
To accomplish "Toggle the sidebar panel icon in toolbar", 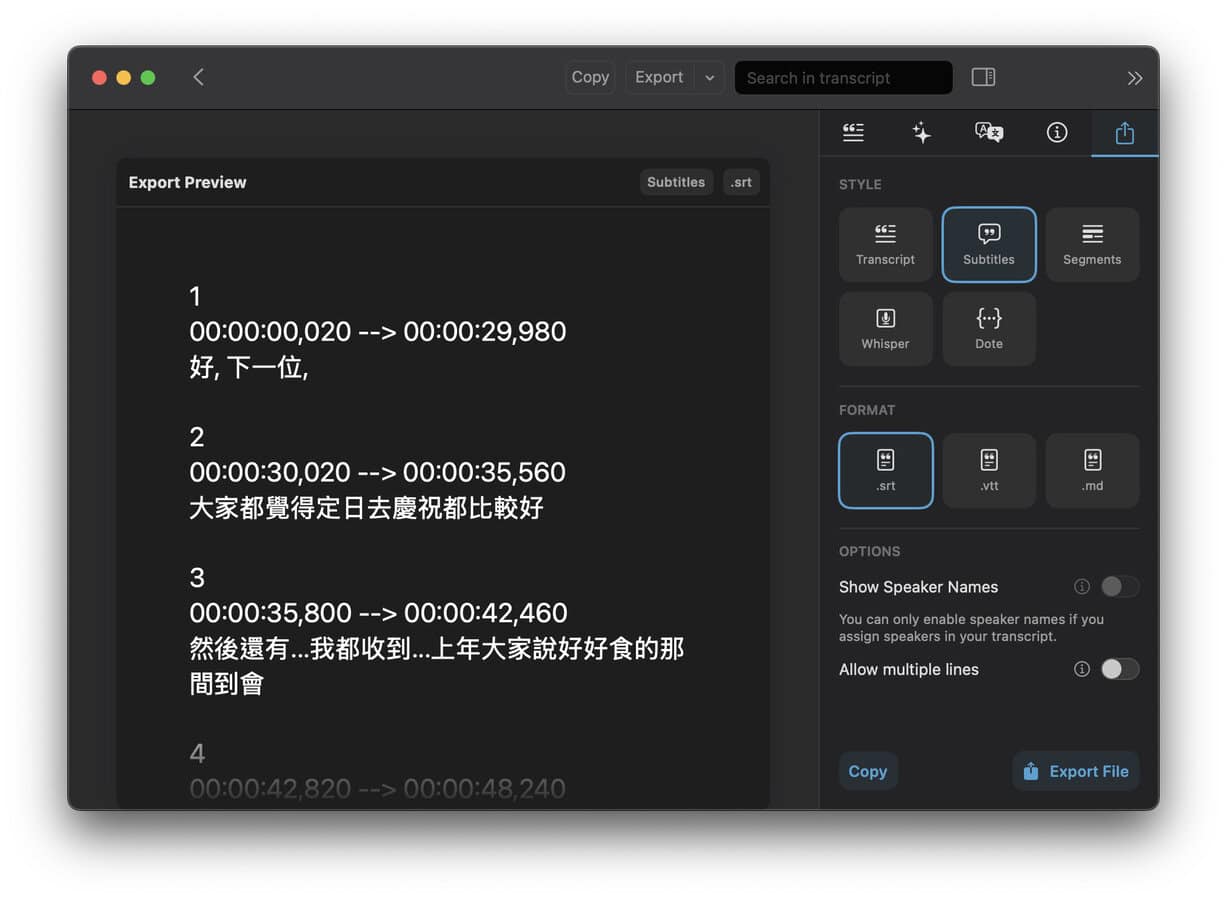I will coord(983,77).
